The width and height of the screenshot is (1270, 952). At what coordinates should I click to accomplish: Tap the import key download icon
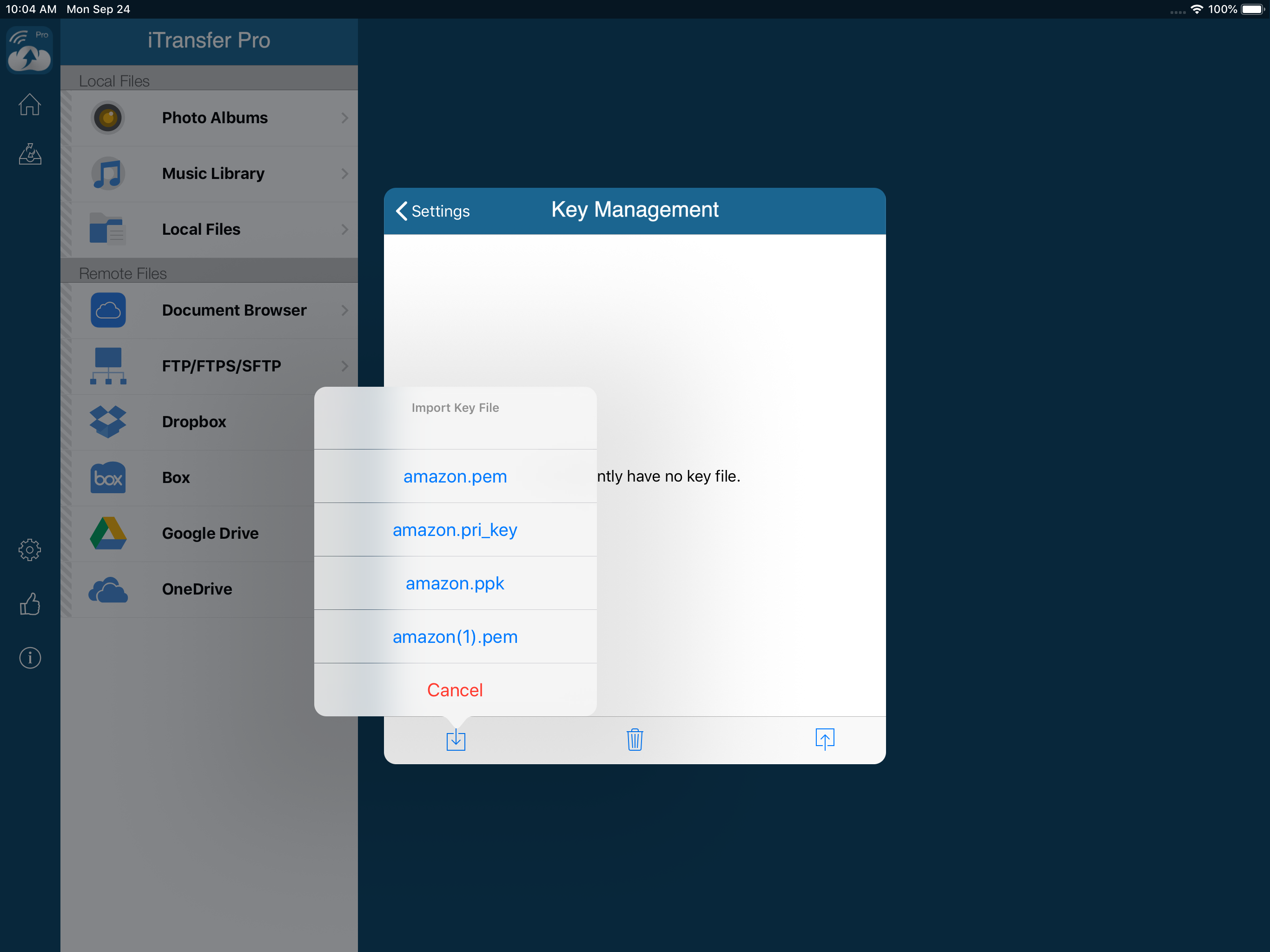(455, 740)
